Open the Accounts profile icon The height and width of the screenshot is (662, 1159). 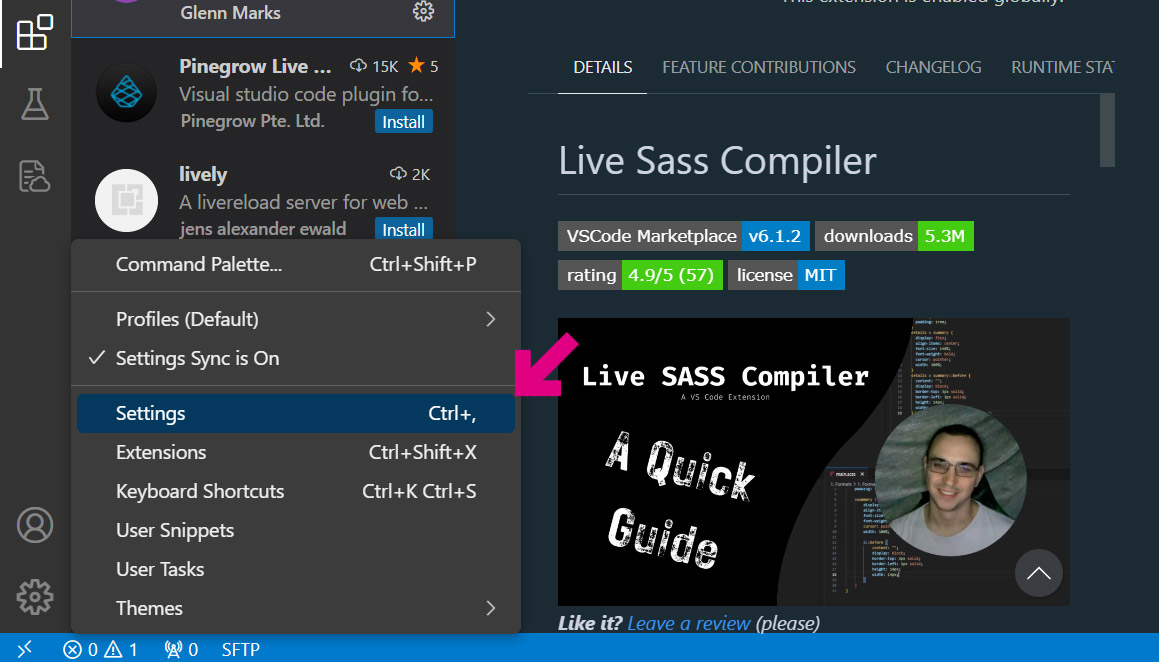pos(35,525)
